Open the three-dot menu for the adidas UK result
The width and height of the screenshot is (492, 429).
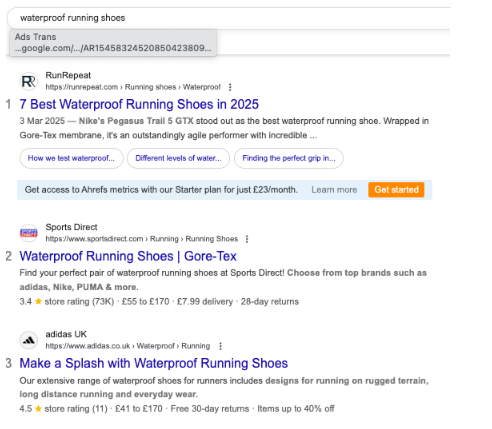(220, 346)
